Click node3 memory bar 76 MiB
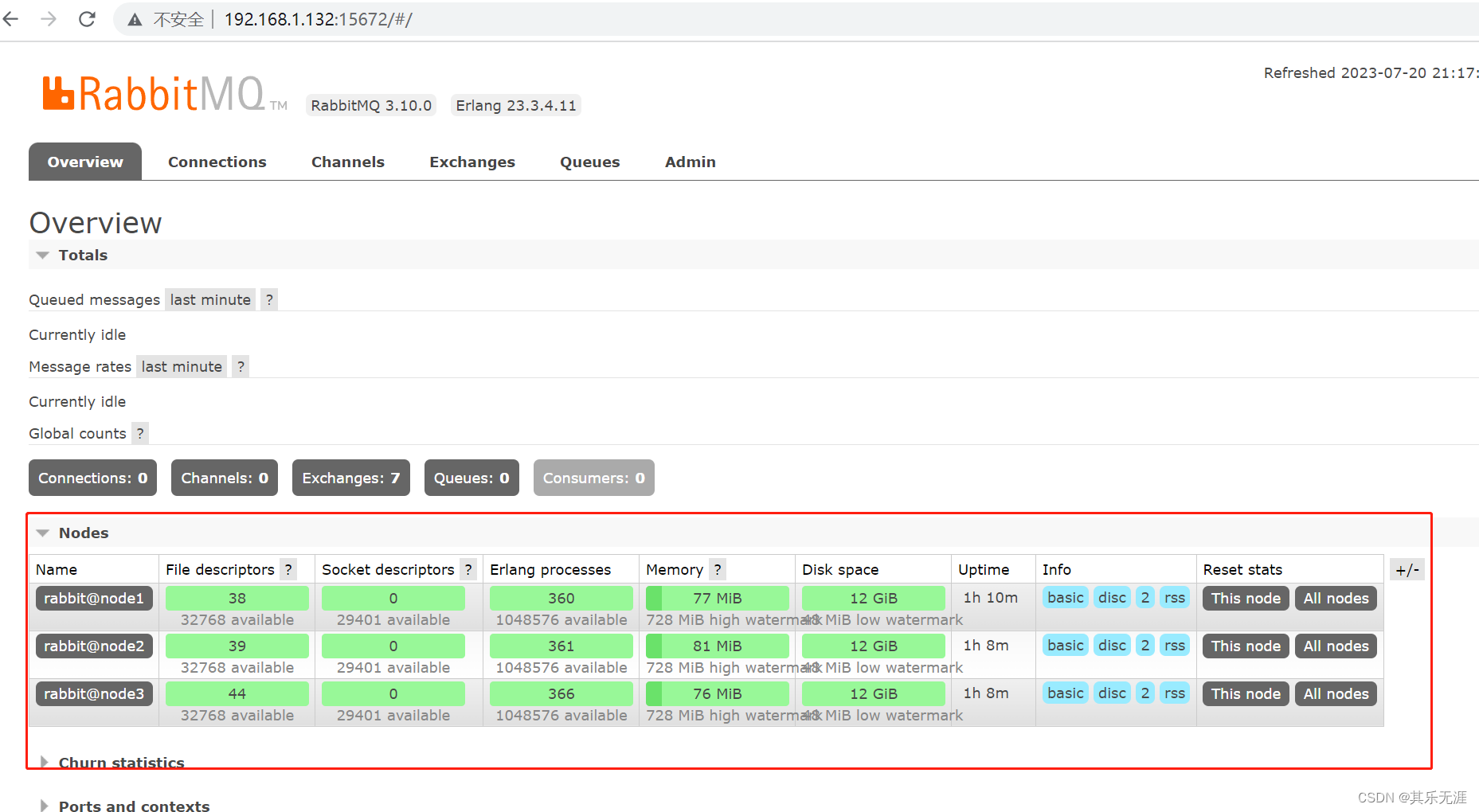The height and width of the screenshot is (812, 1479). click(718, 693)
